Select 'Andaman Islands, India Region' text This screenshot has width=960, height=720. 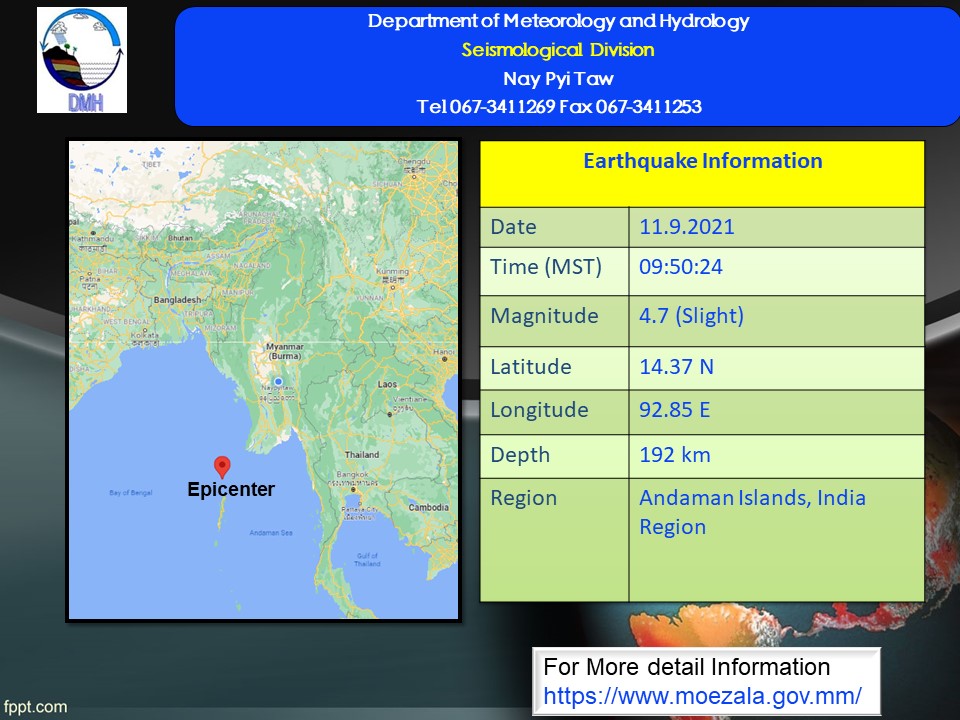[x=752, y=512]
